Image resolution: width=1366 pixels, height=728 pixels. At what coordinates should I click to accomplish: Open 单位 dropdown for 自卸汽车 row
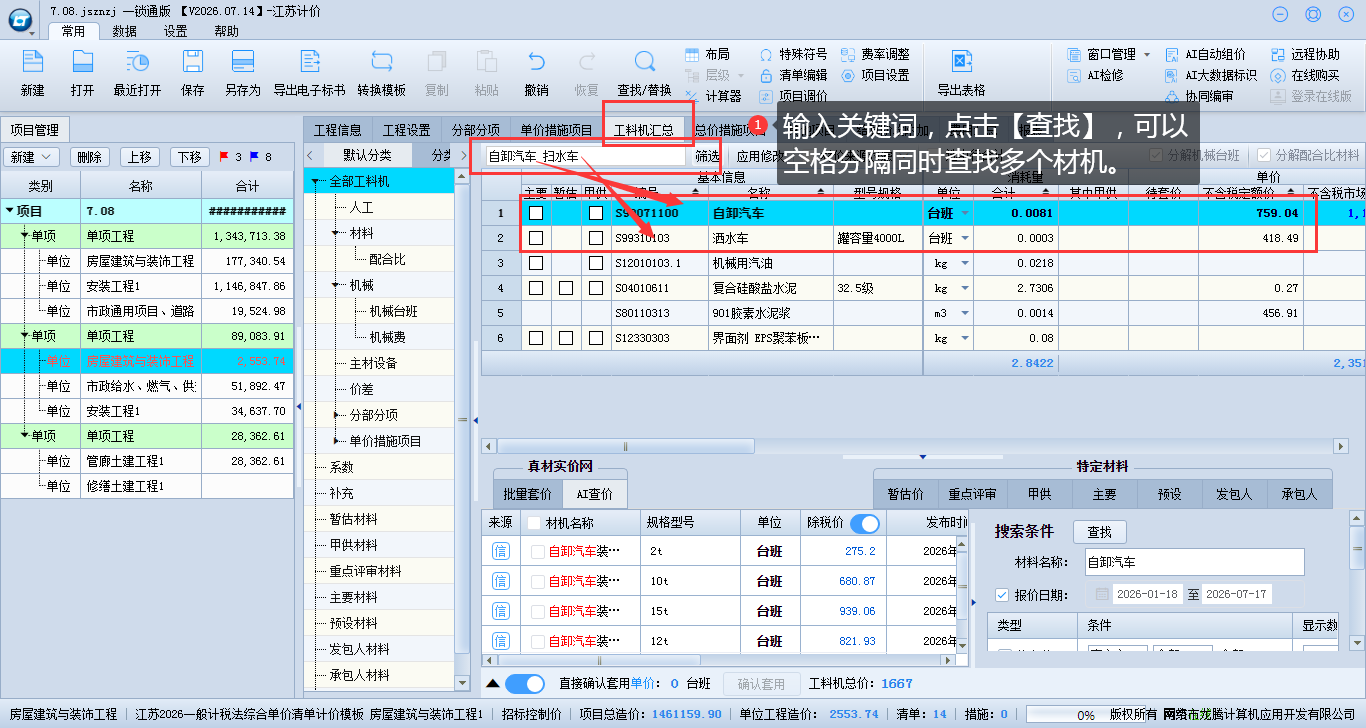point(965,213)
